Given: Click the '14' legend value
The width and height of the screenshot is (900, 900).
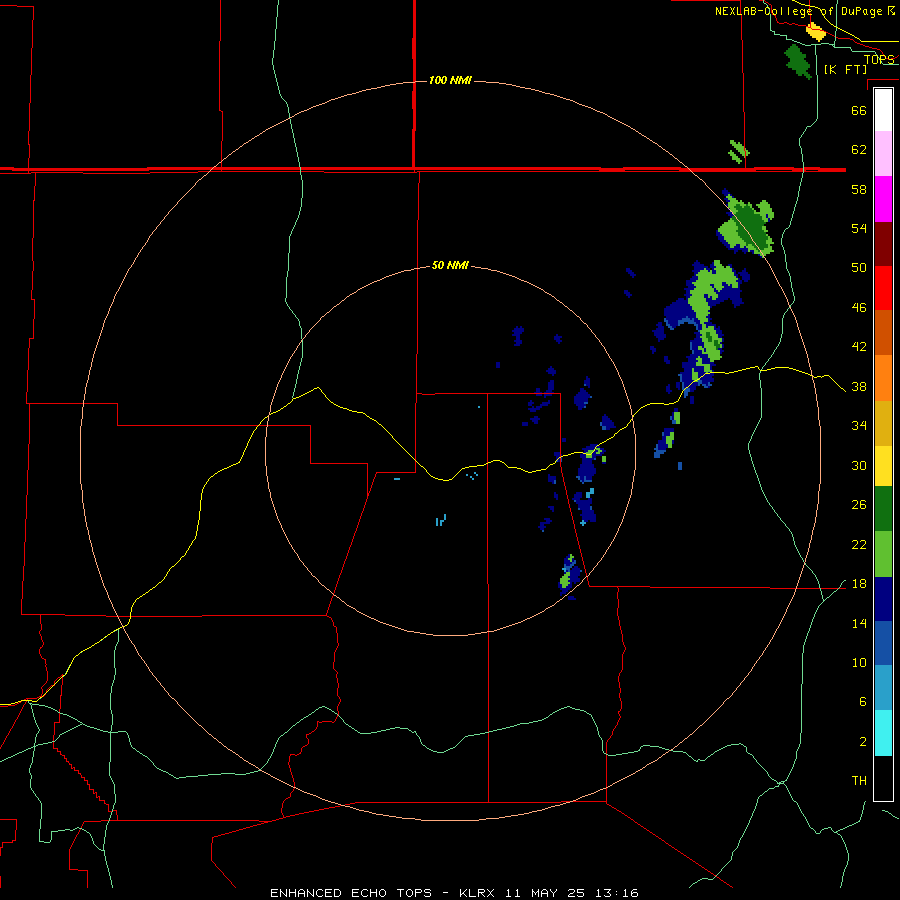Looking at the screenshot, I should pos(859,623).
